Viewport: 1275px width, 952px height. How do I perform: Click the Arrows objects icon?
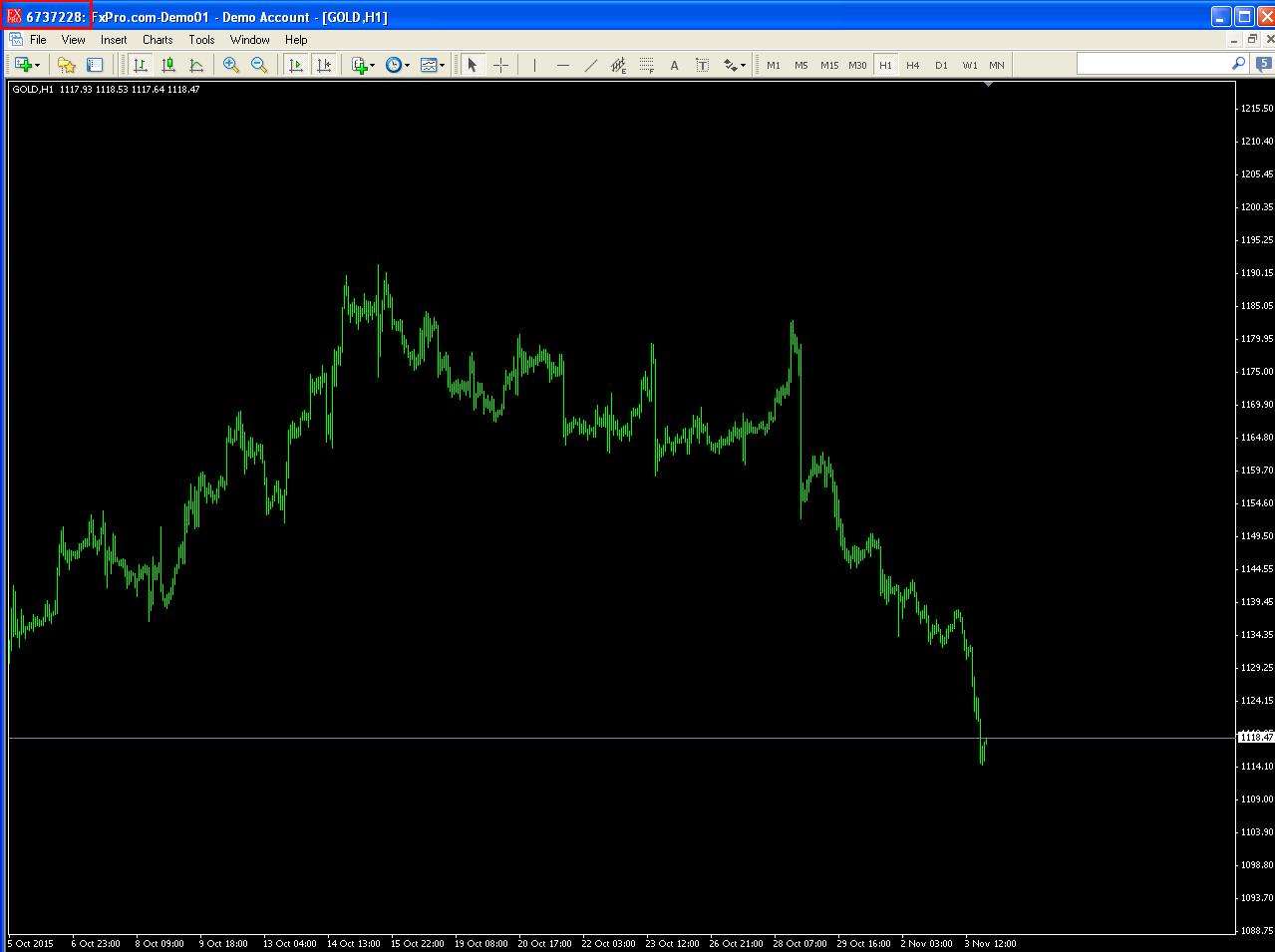coord(731,65)
